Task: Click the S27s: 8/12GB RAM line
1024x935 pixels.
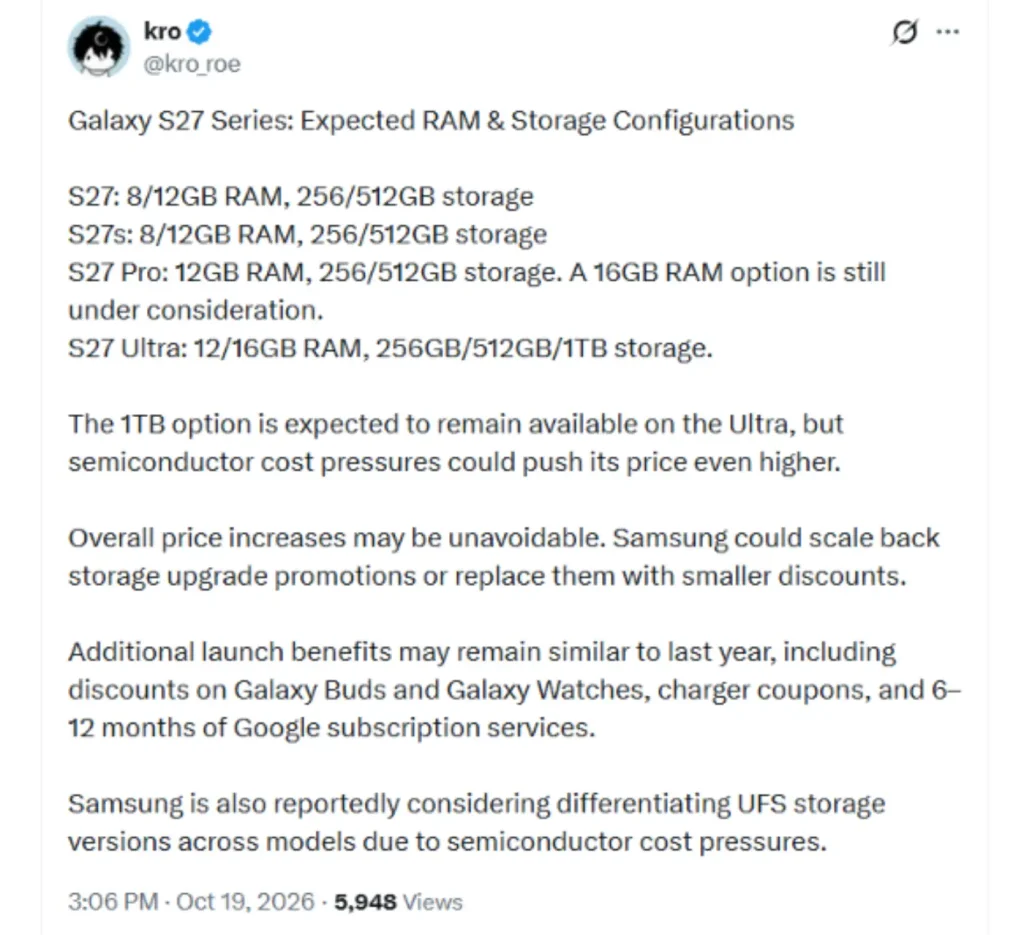Action: 308,234
